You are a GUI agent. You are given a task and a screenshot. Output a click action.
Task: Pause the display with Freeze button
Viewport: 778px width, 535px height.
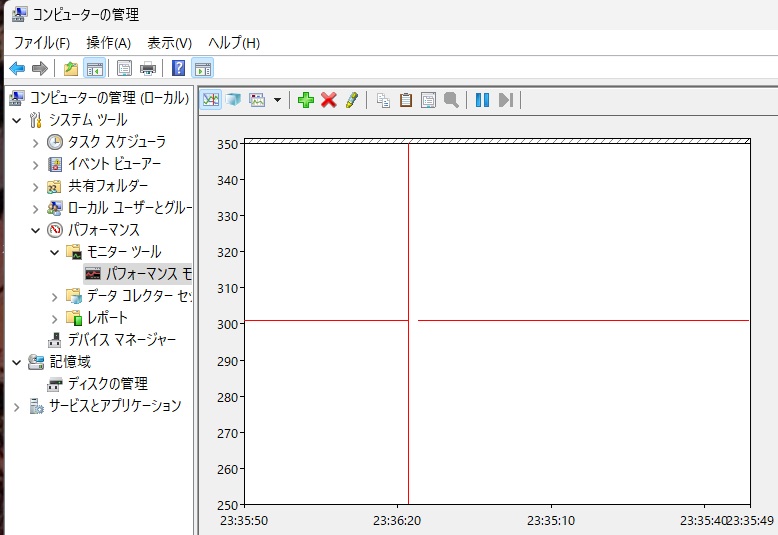(x=482, y=100)
